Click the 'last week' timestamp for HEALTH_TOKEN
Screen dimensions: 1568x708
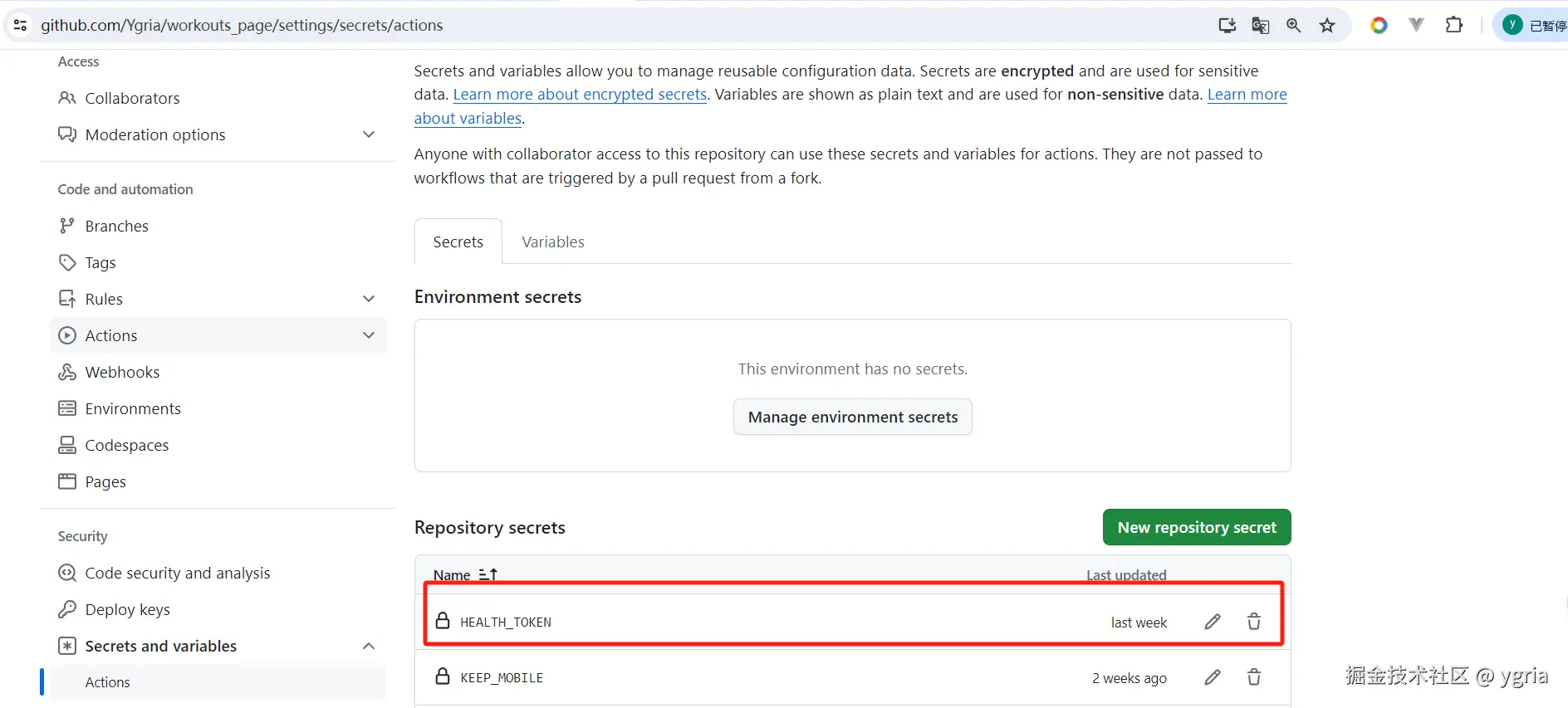point(1139,623)
